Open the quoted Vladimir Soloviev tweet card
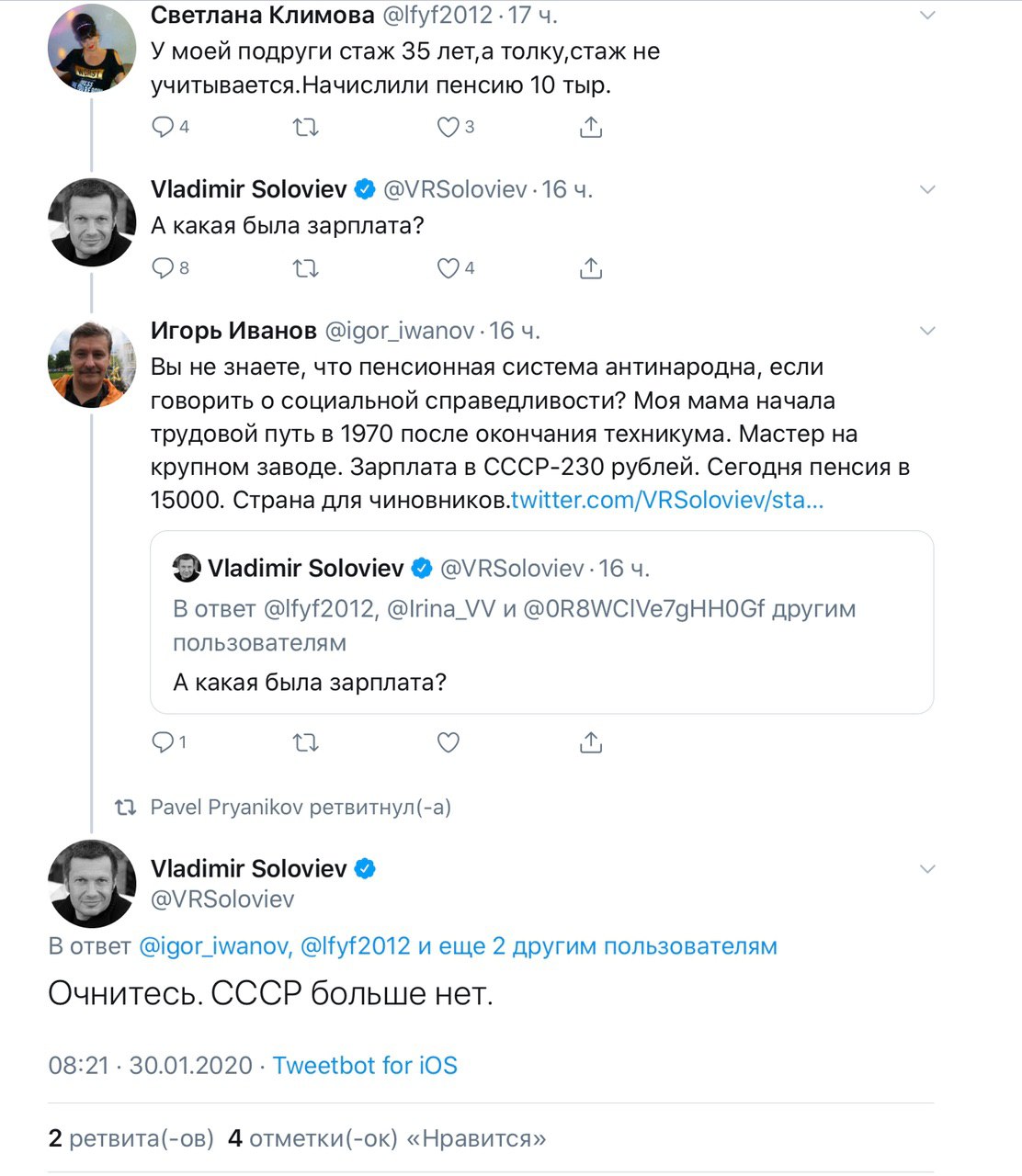Screen dimensions: 1022x1176 542,622
